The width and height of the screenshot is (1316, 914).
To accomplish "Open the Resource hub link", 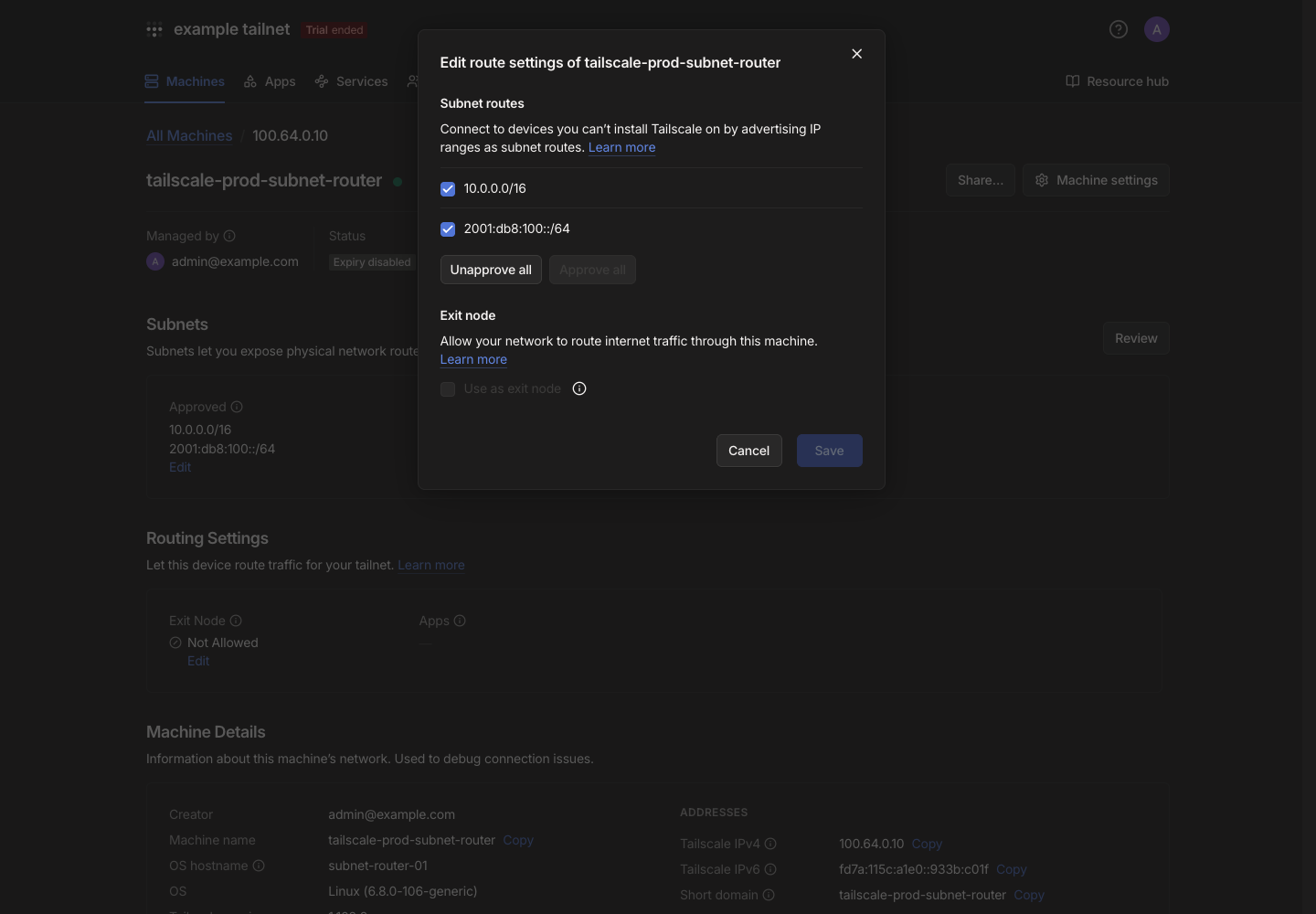I will [x=1117, y=81].
